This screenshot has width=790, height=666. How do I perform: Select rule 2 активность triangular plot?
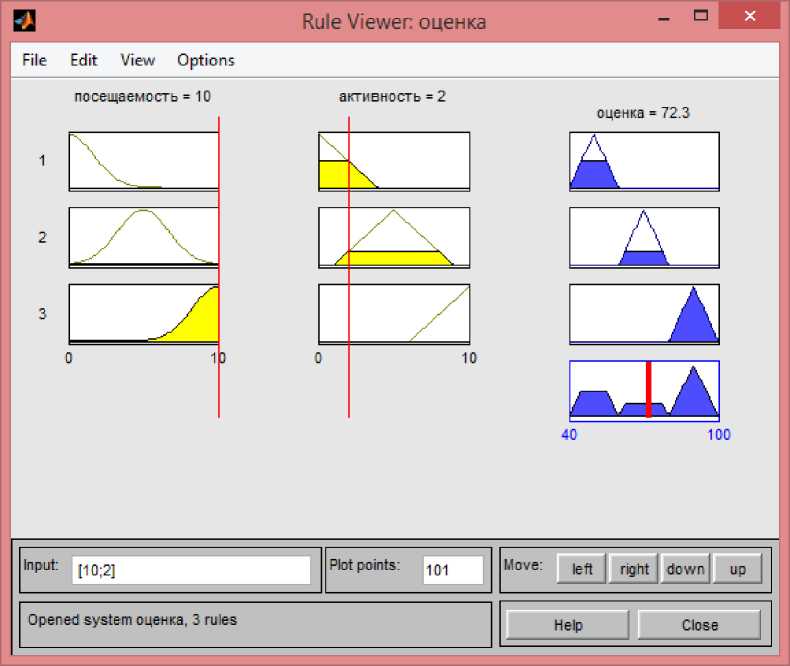point(393,237)
